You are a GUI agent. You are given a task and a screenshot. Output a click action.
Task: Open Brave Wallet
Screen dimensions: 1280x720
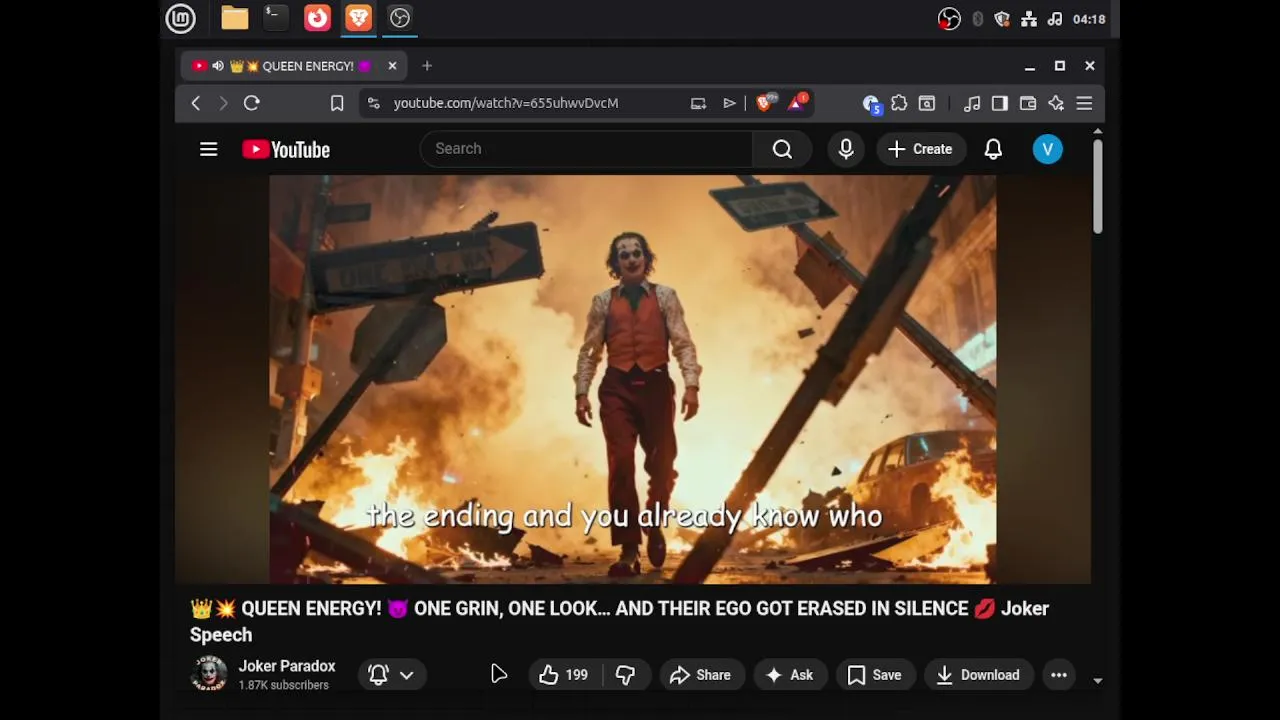tap(1028, 103)
